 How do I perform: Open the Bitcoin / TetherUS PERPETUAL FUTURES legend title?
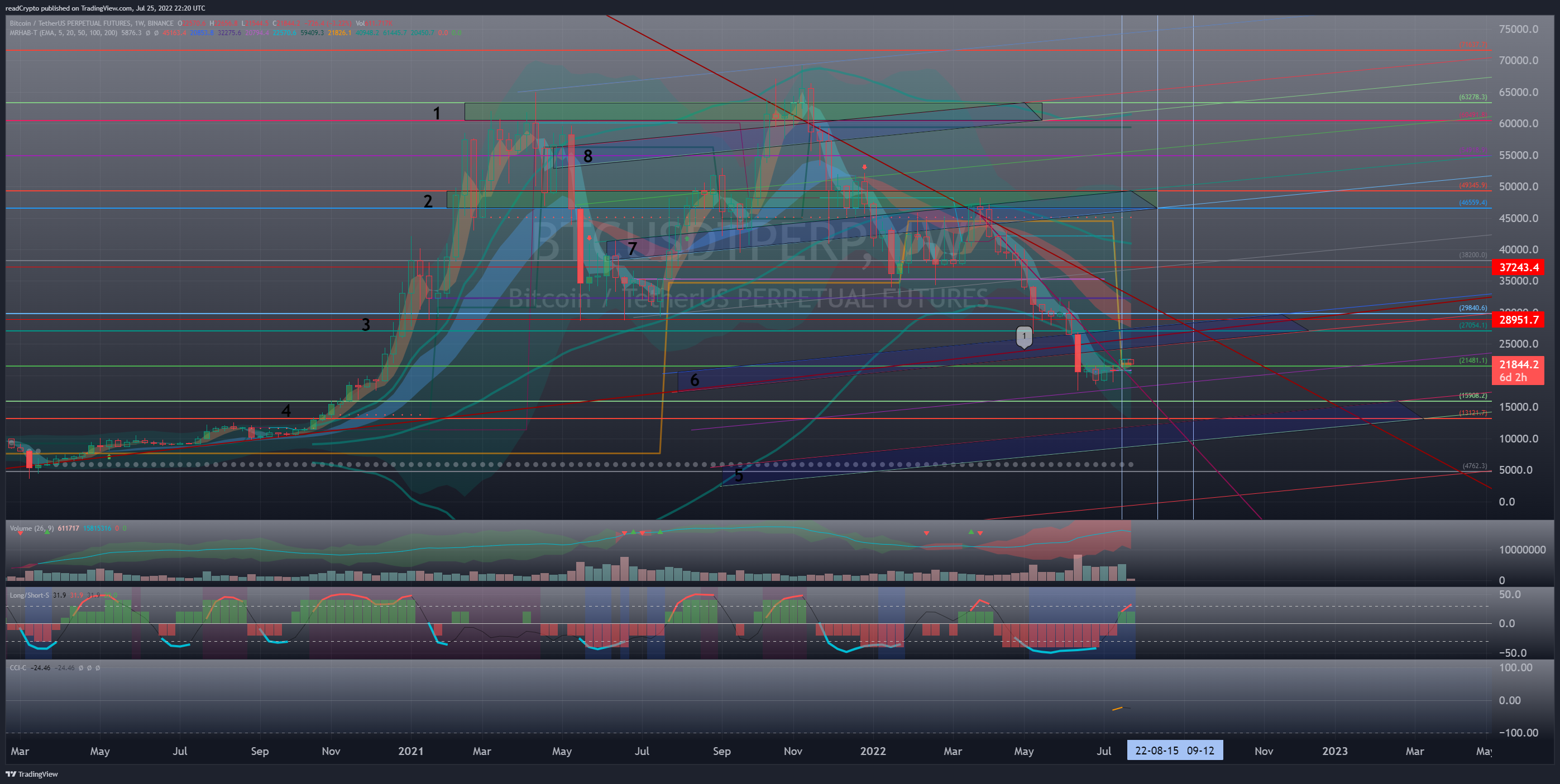[x=92, y=23]
